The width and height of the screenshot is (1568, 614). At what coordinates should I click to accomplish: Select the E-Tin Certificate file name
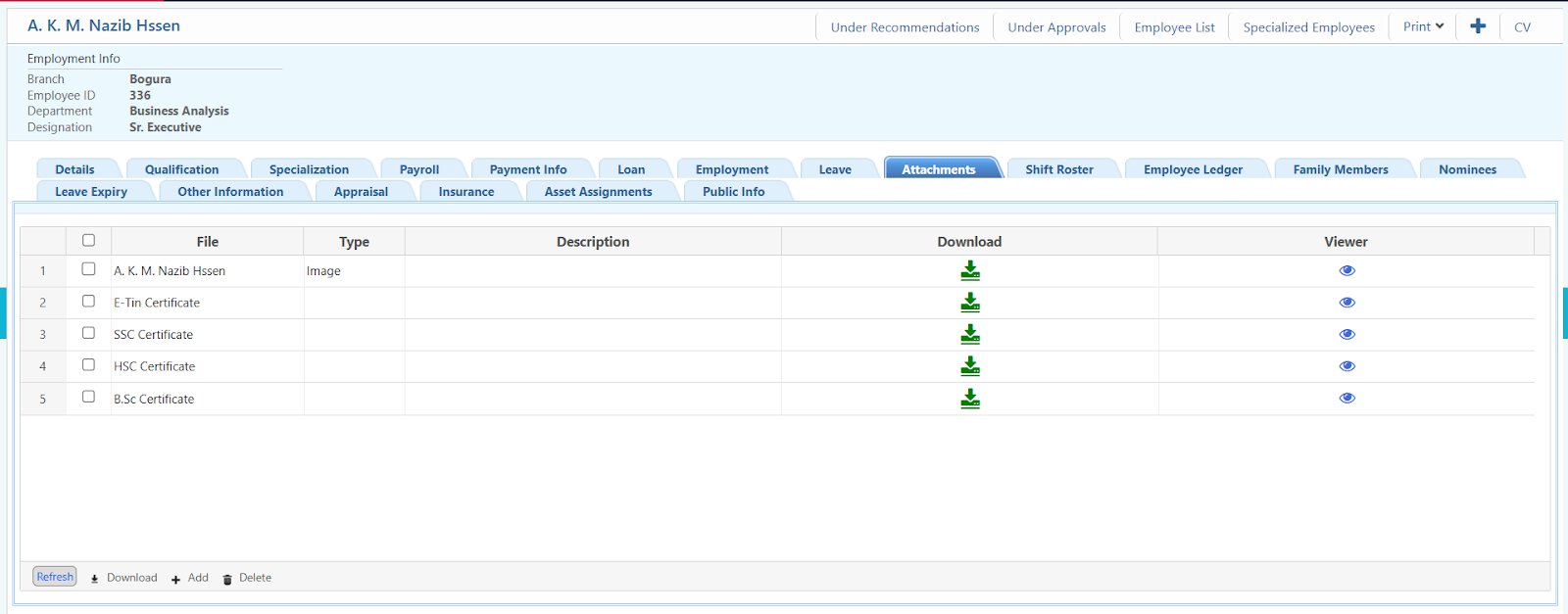coord(157,304)
